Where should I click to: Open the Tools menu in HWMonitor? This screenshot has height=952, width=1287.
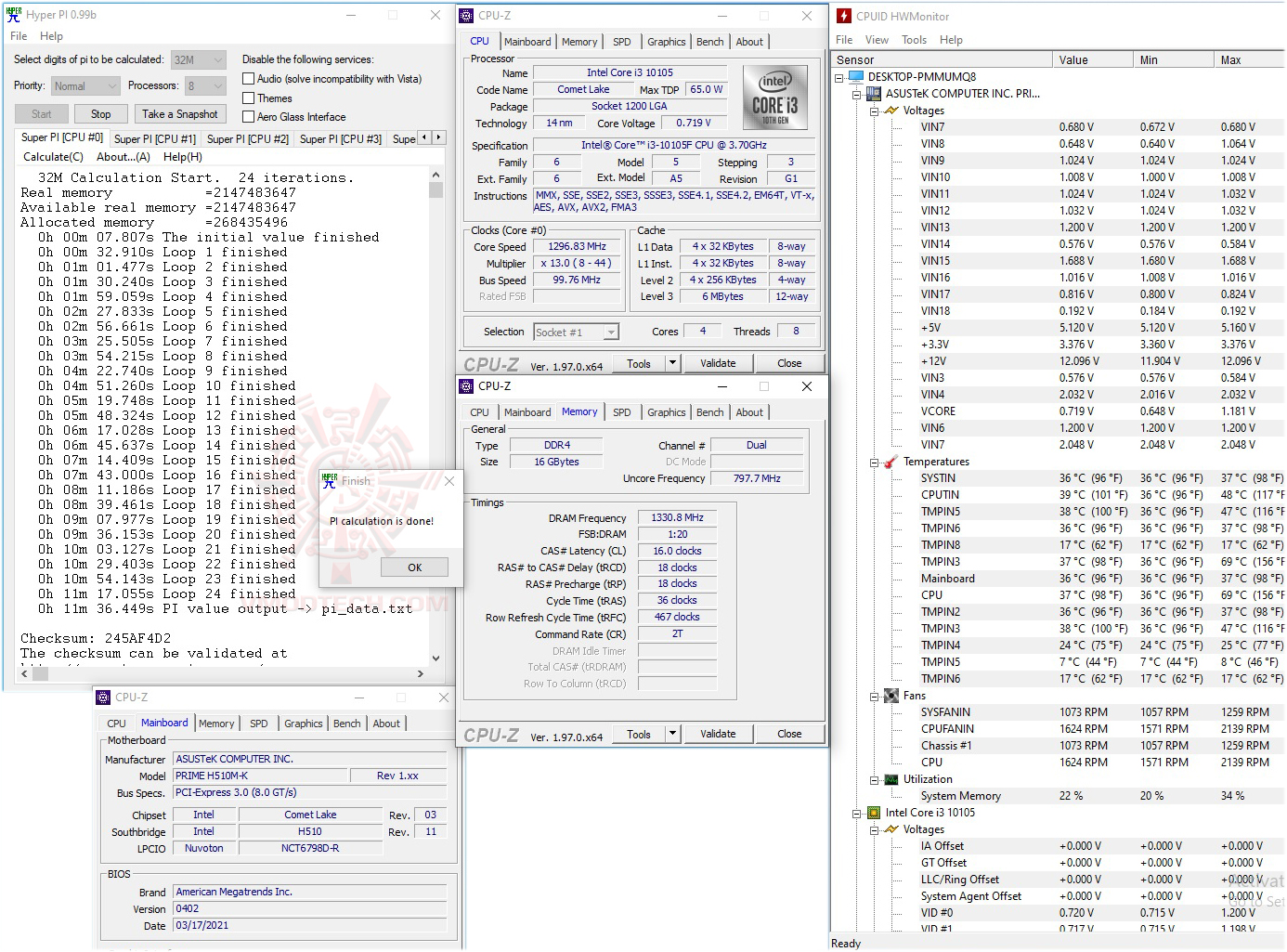click(914, 40)
